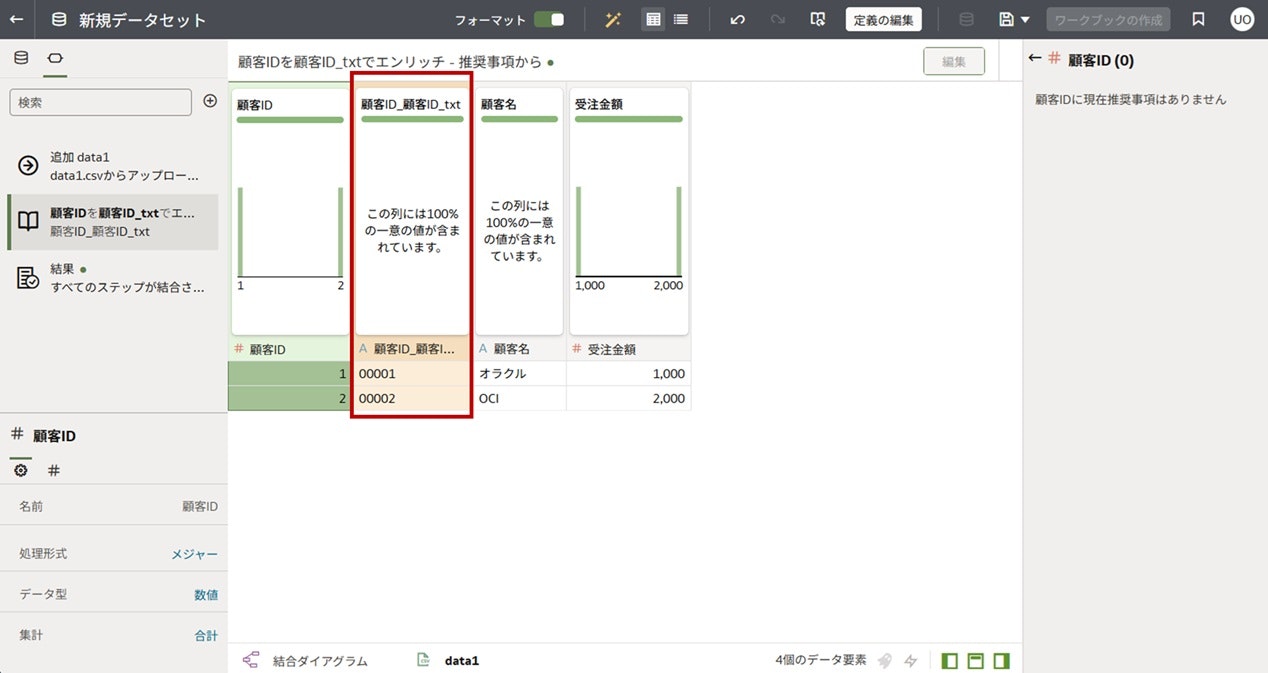Select the オラクル cell
The image size is (1268, 673).
520,373
